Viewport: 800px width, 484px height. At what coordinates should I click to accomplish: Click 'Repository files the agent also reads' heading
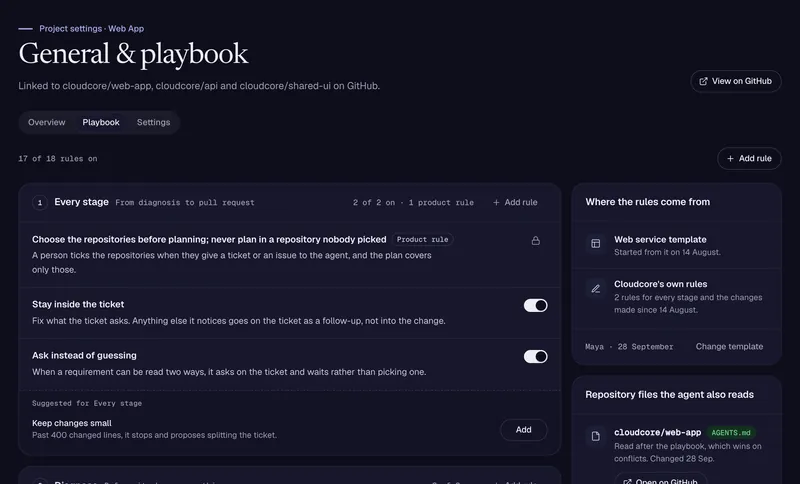(x=669, y=394)
